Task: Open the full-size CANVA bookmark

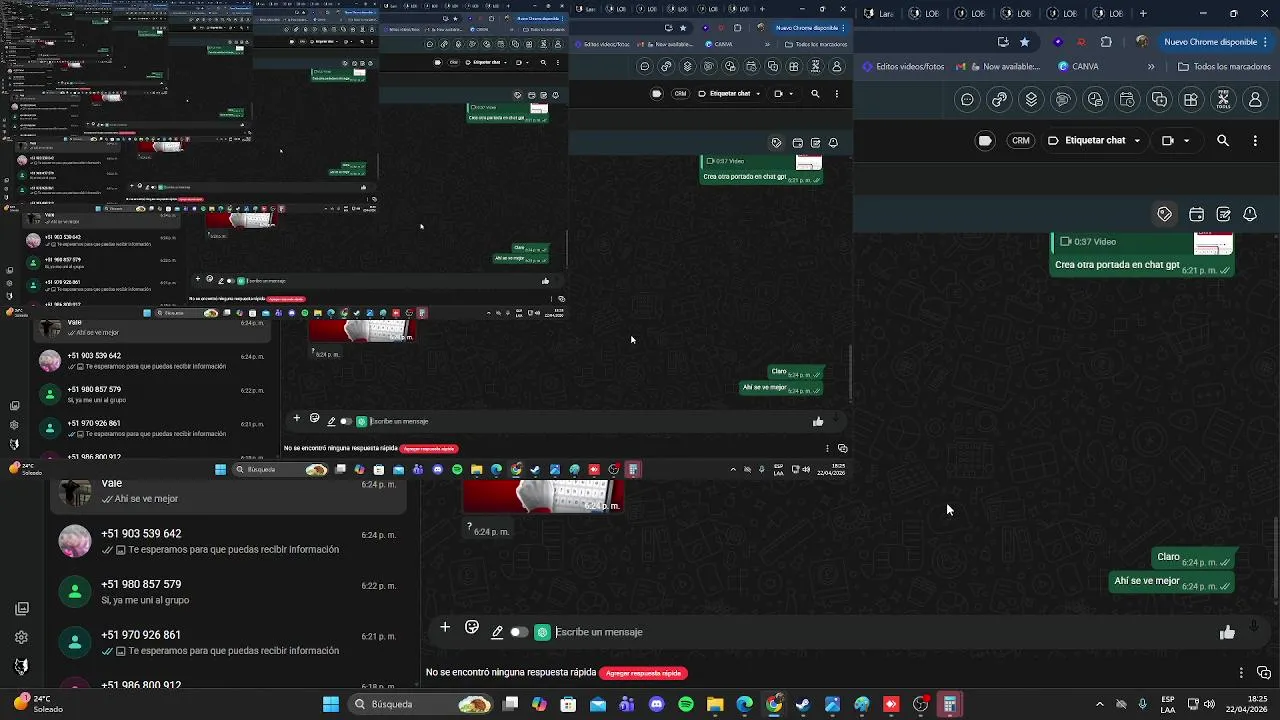Action: tap(1078, 67)
